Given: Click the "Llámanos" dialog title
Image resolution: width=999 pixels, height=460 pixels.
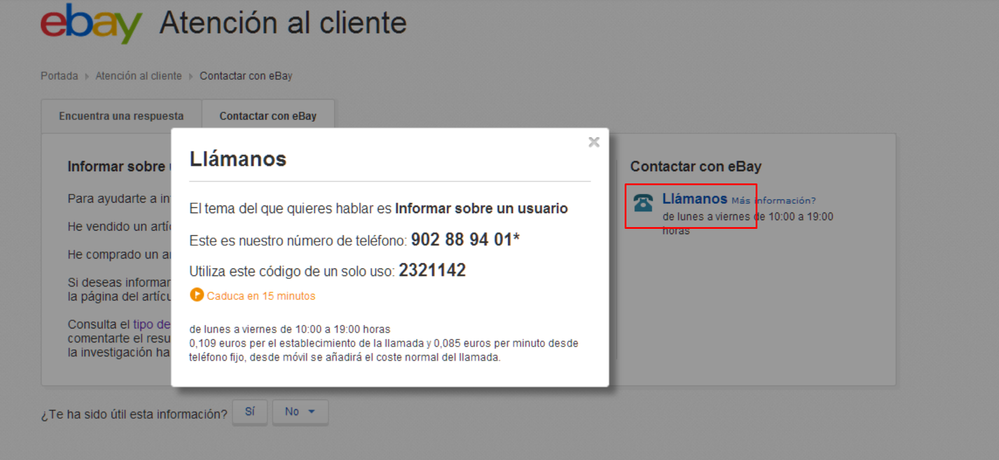Looking at the screenshot, I should point(238,159).
